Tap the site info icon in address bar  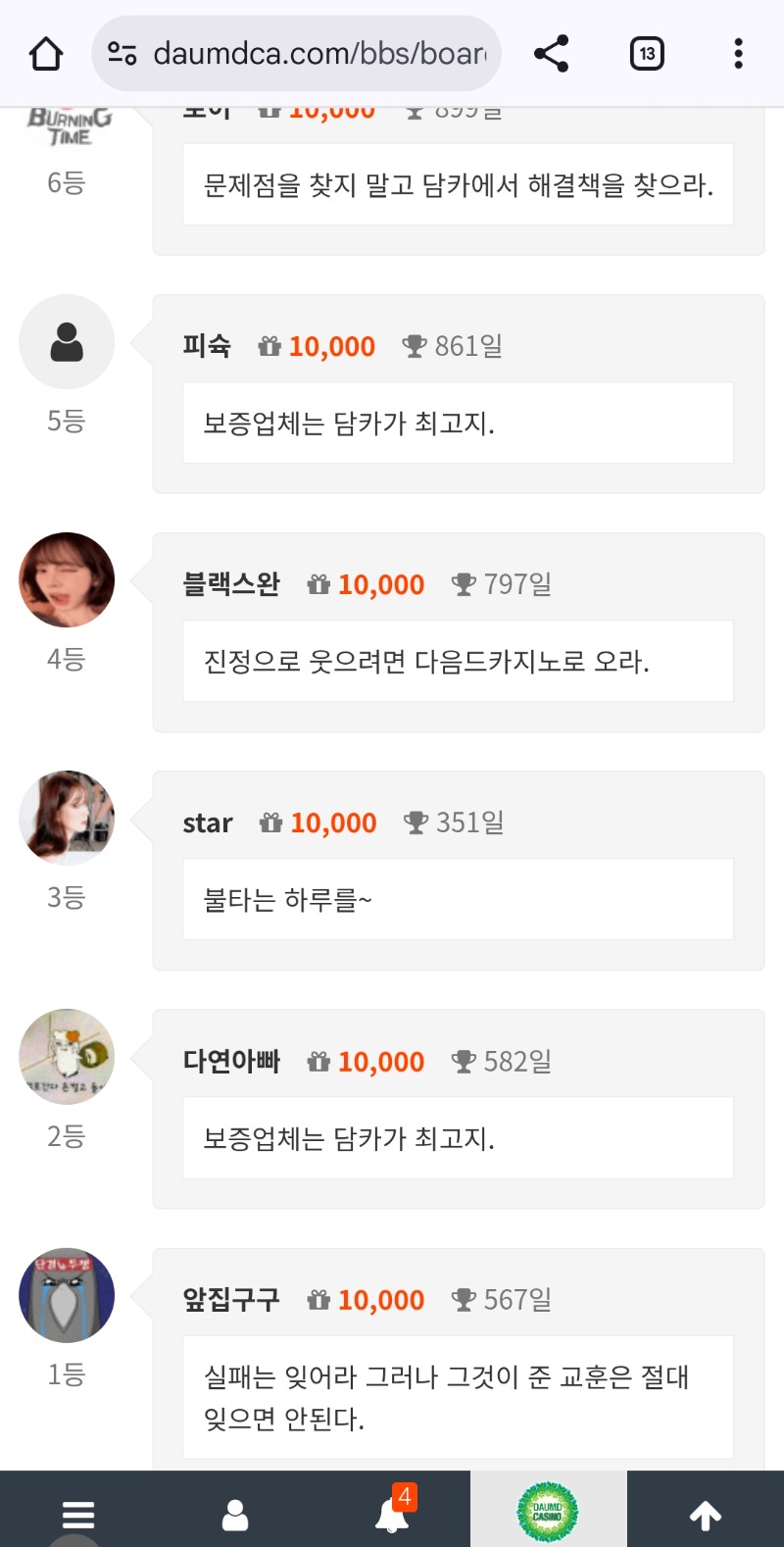coord(122,54)
